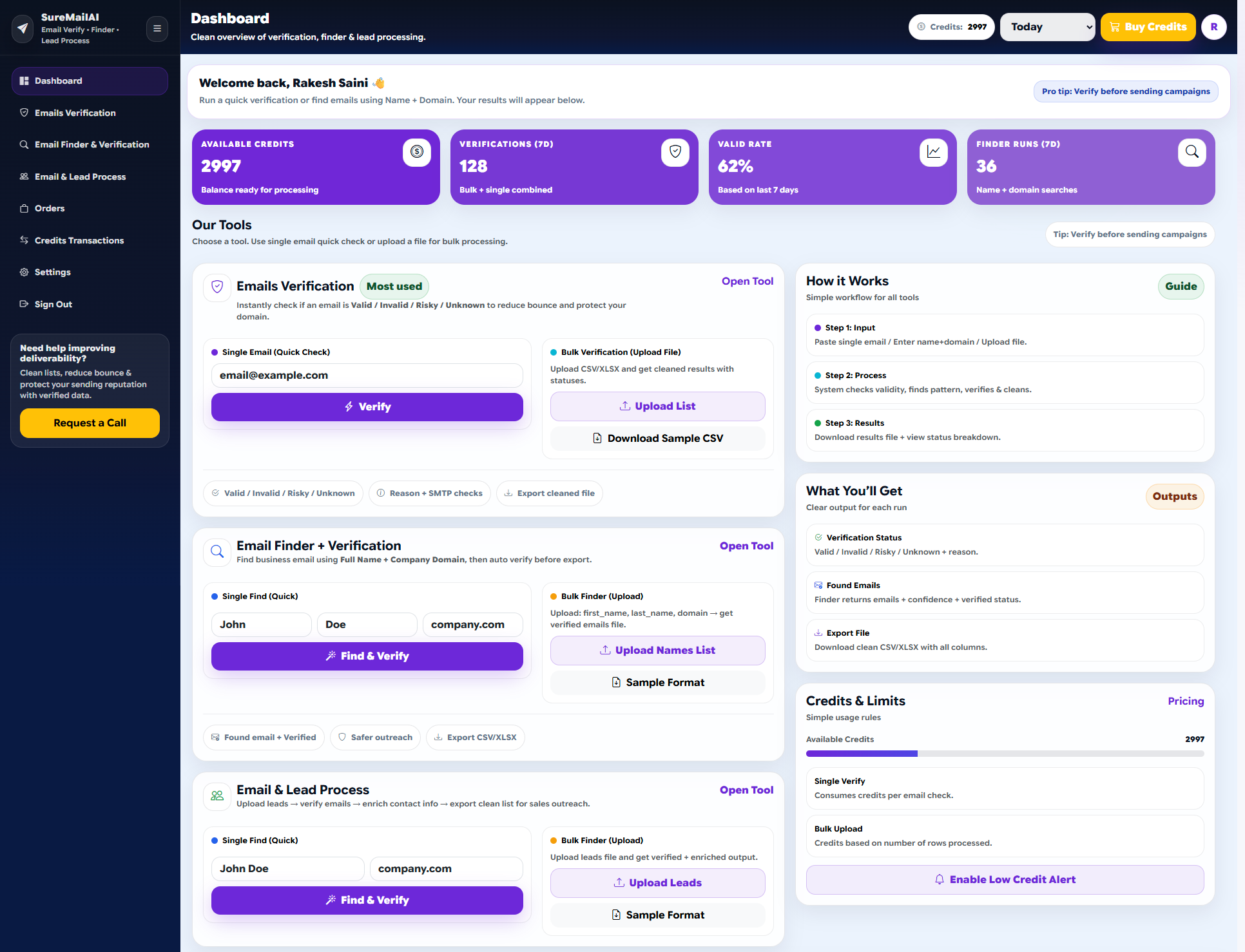Click the Doe last name field
The image size is (1245, 952).
(x=367, y=625)
